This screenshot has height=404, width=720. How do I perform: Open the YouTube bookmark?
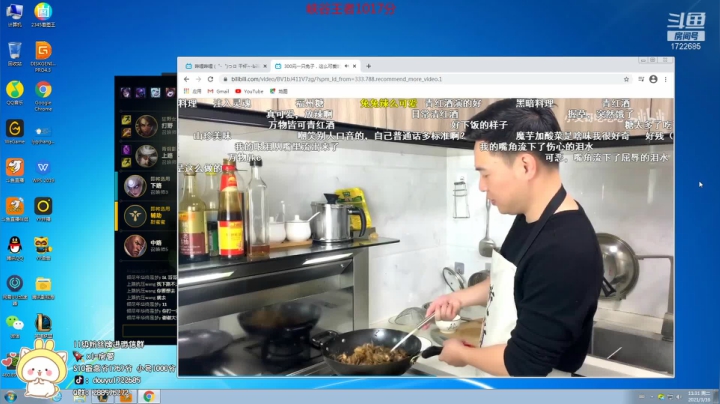[x=249, y=91]
